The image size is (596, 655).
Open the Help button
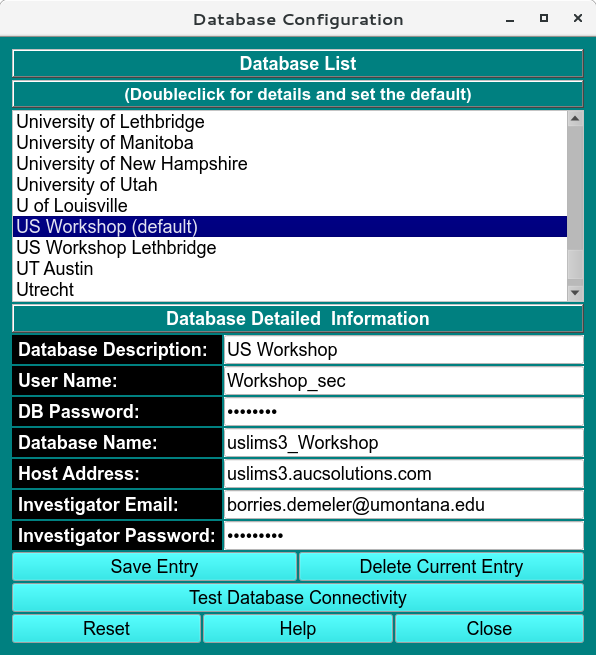pos(298,629)
